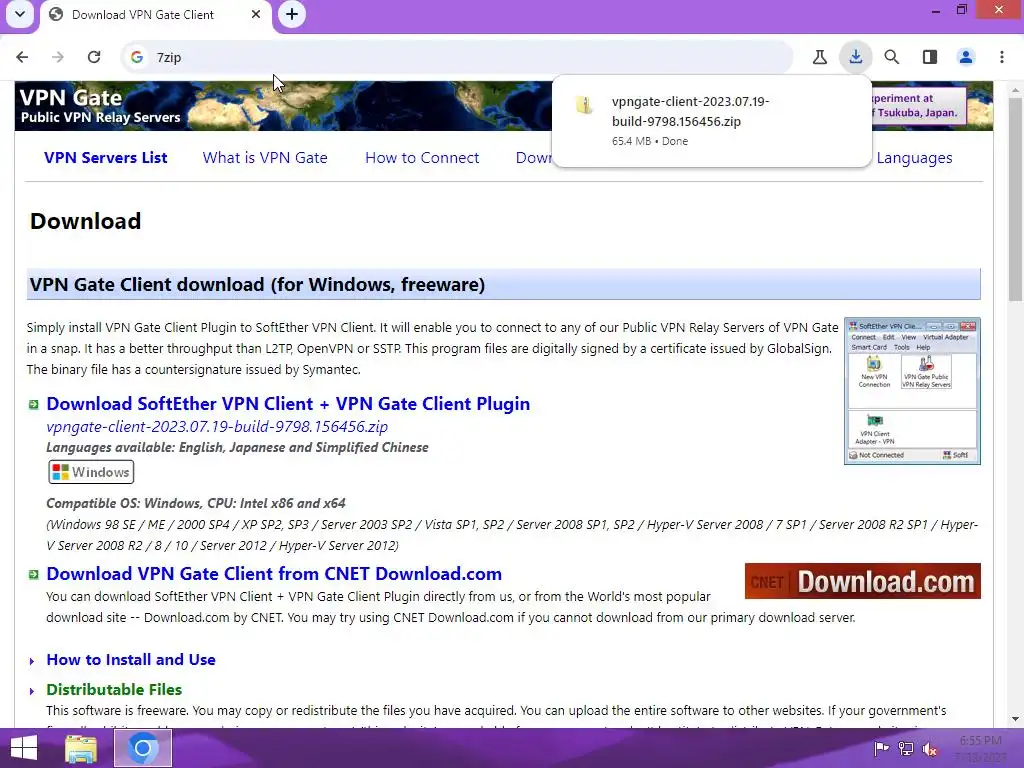The width and height of the screenshot is (1024, 768).
Task: Open the Windows Start button
Action: click(x=24, y=748)
